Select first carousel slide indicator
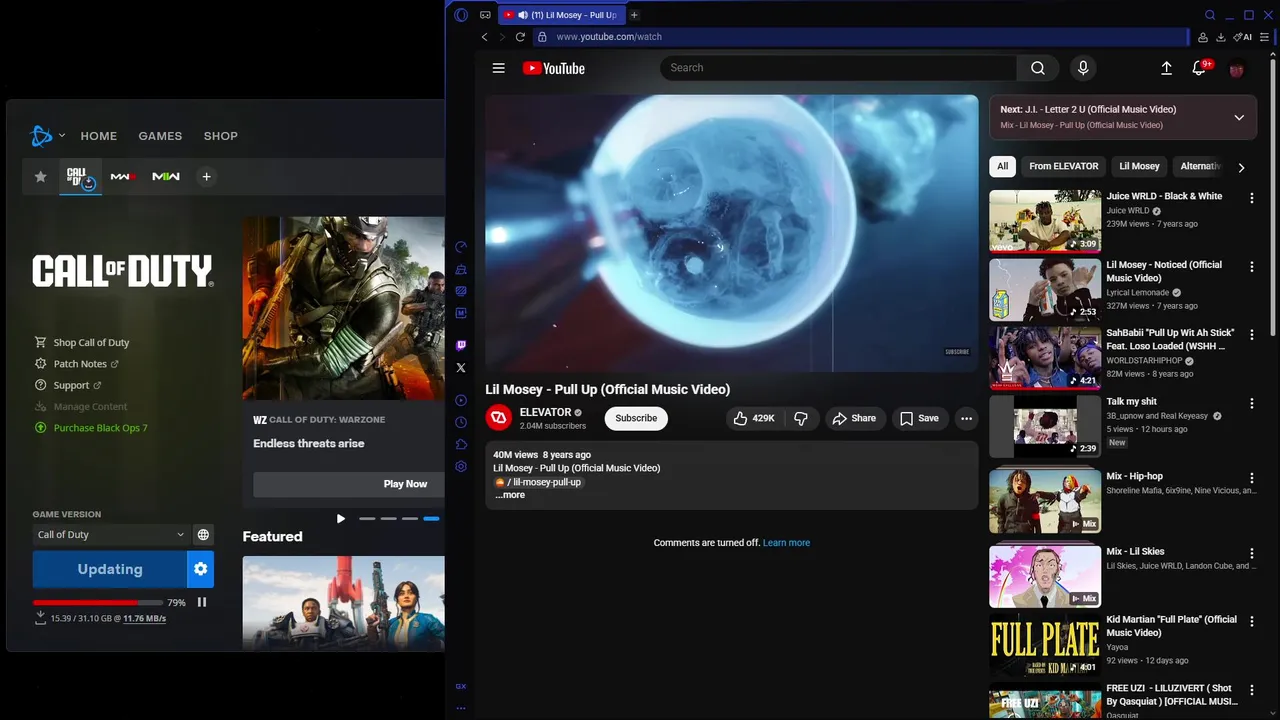Viewport: 1280px width, 720px height. click(367, 518)
